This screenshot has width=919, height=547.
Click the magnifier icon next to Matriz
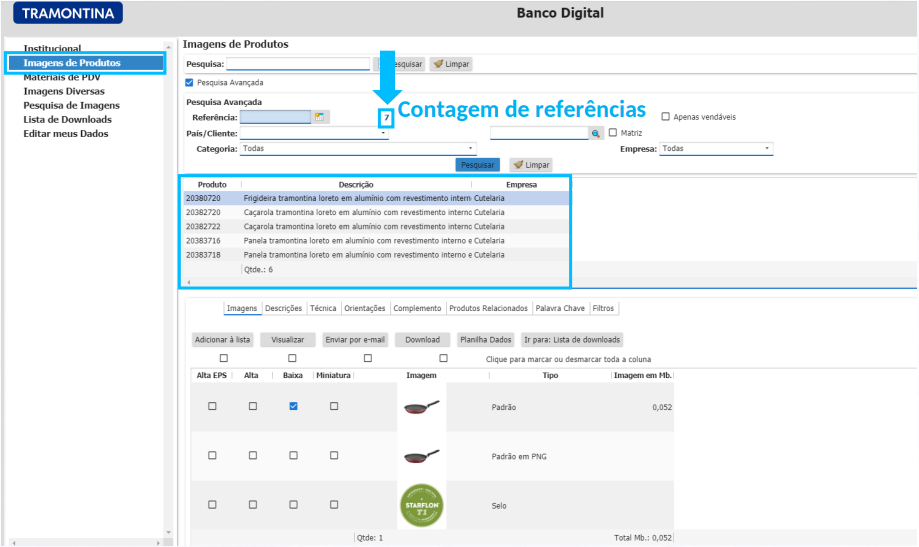coord(595,134)
